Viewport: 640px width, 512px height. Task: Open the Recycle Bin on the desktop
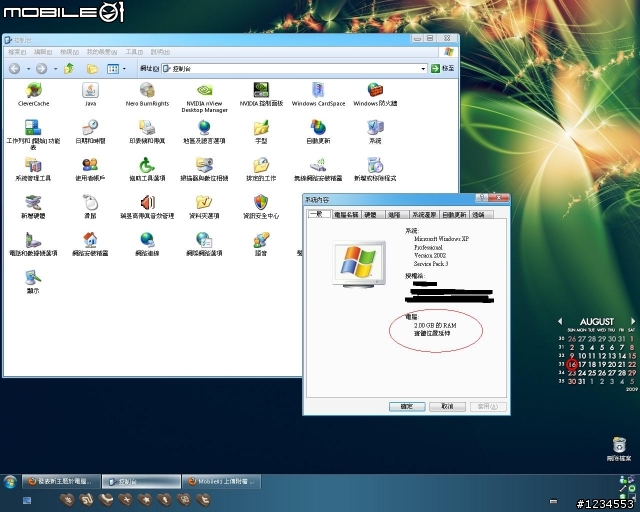tap(619, 449)
